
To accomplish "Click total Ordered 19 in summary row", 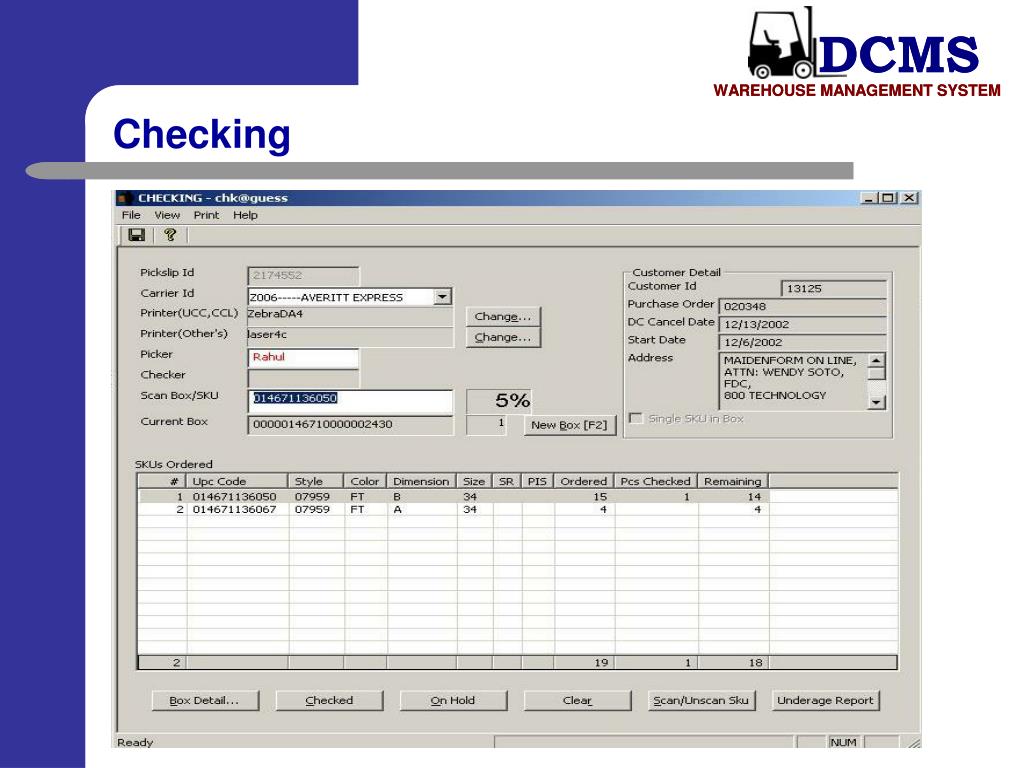I will (601, 663).
